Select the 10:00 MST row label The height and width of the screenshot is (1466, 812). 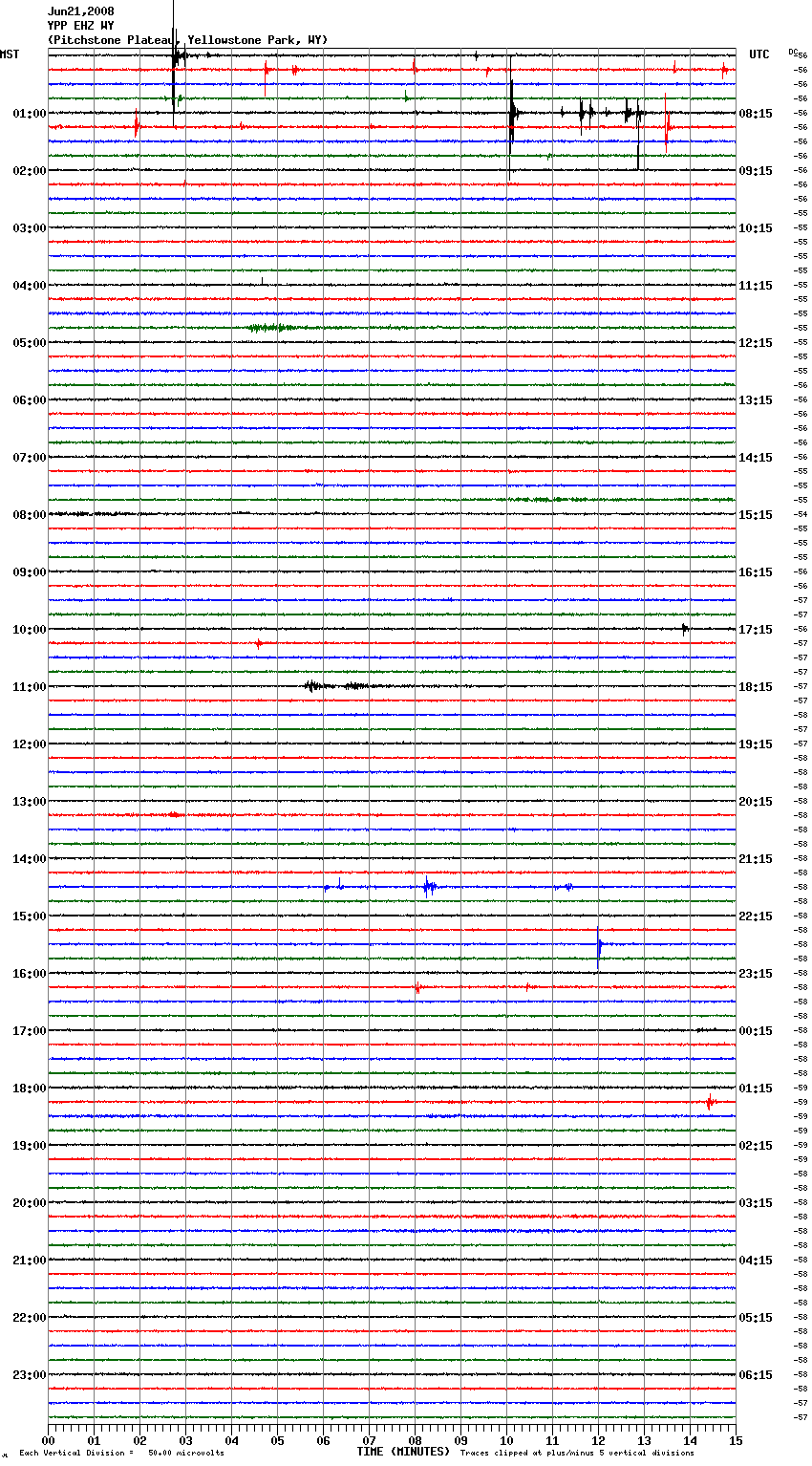30,629
